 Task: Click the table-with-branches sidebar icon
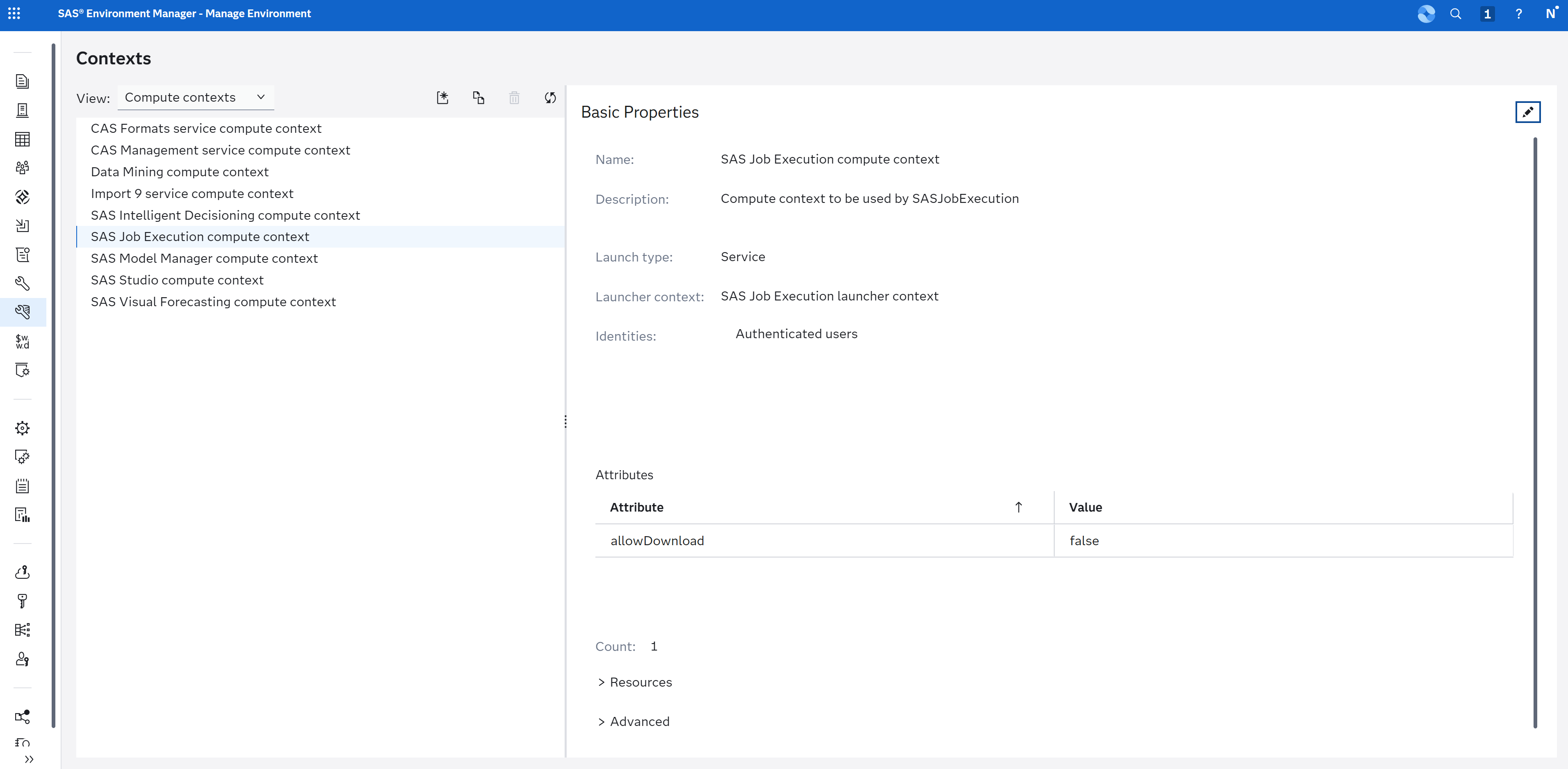coord(23,630)
